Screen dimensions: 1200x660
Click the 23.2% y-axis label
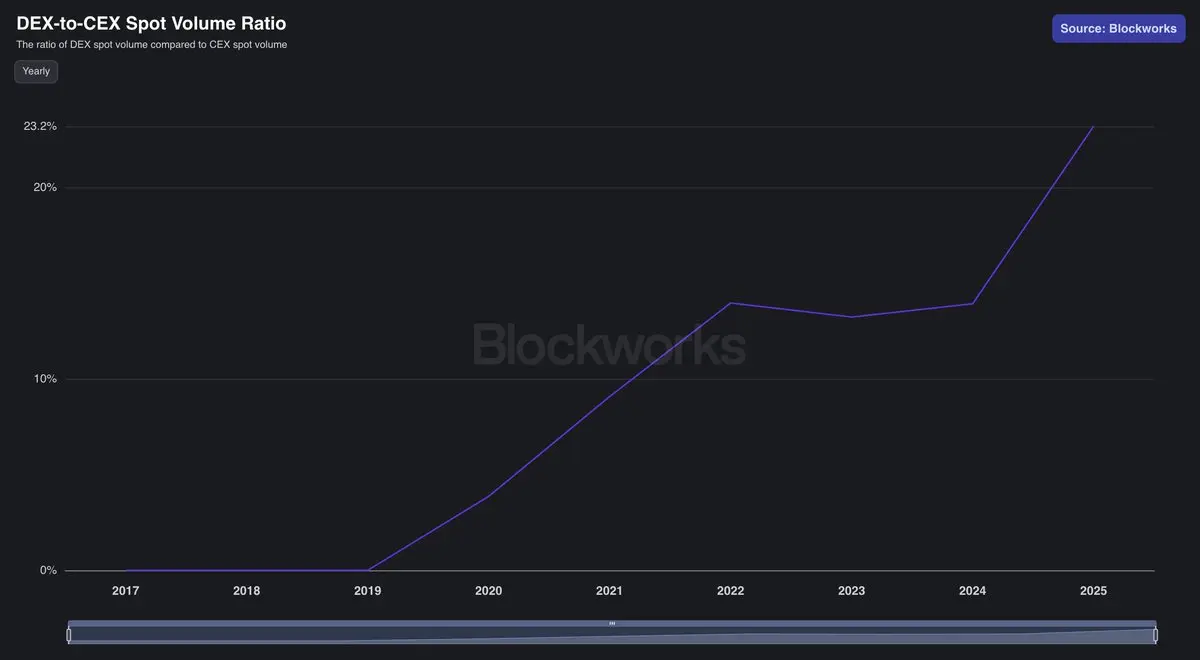(x=40, y=127)
